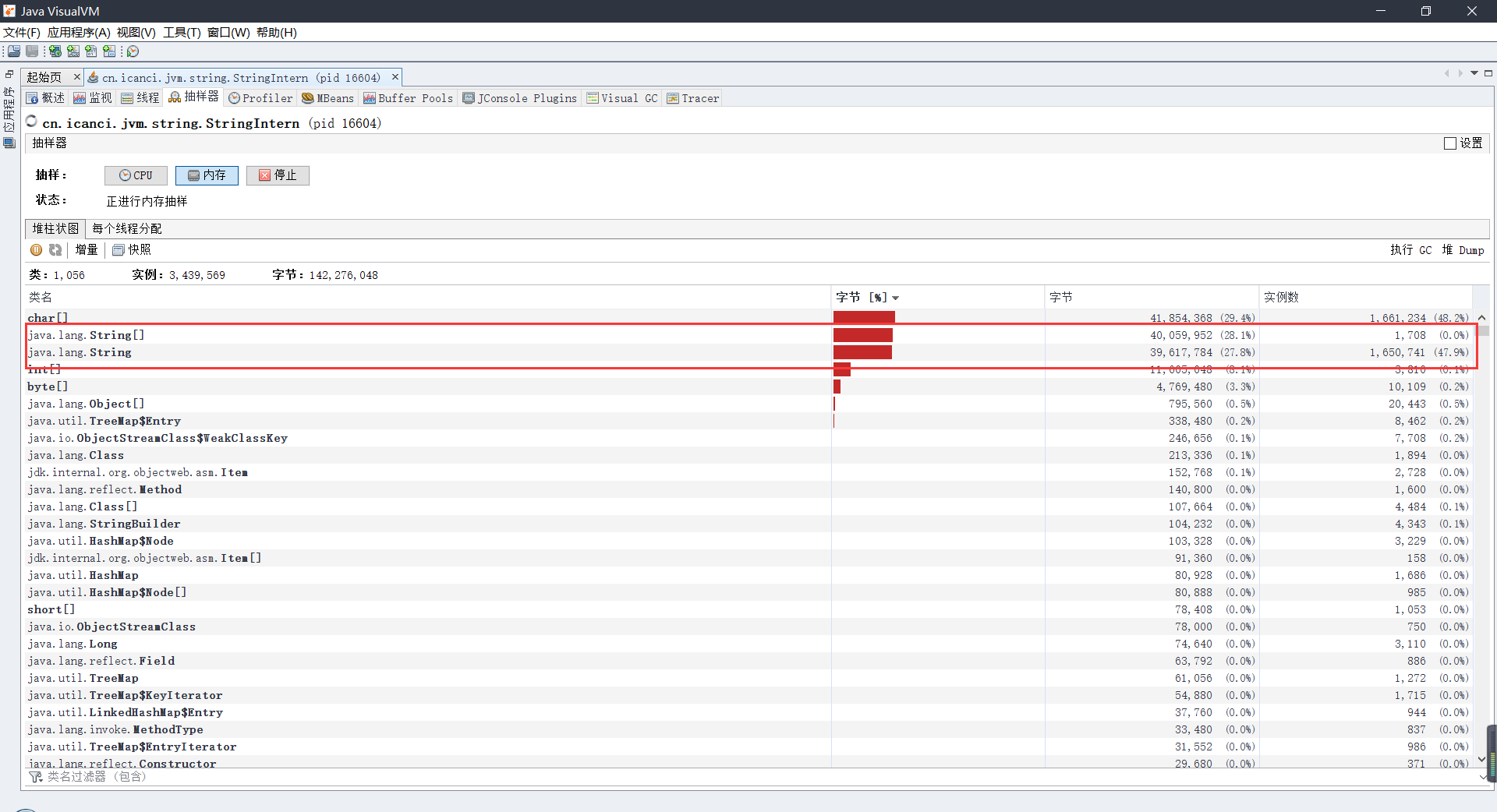Click the Load toolbar icon
Viewport: 1497px width, 812px height.
click(14, 51)
